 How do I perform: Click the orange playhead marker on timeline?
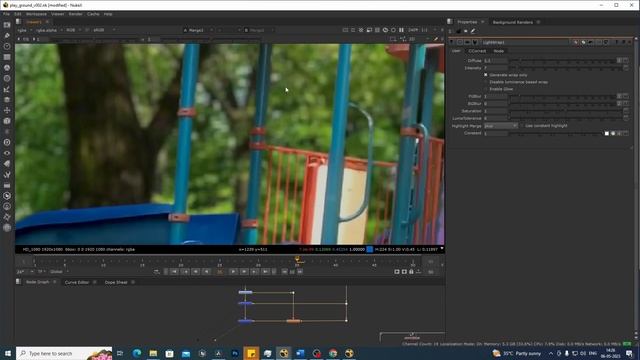click(x=298, y=259)
